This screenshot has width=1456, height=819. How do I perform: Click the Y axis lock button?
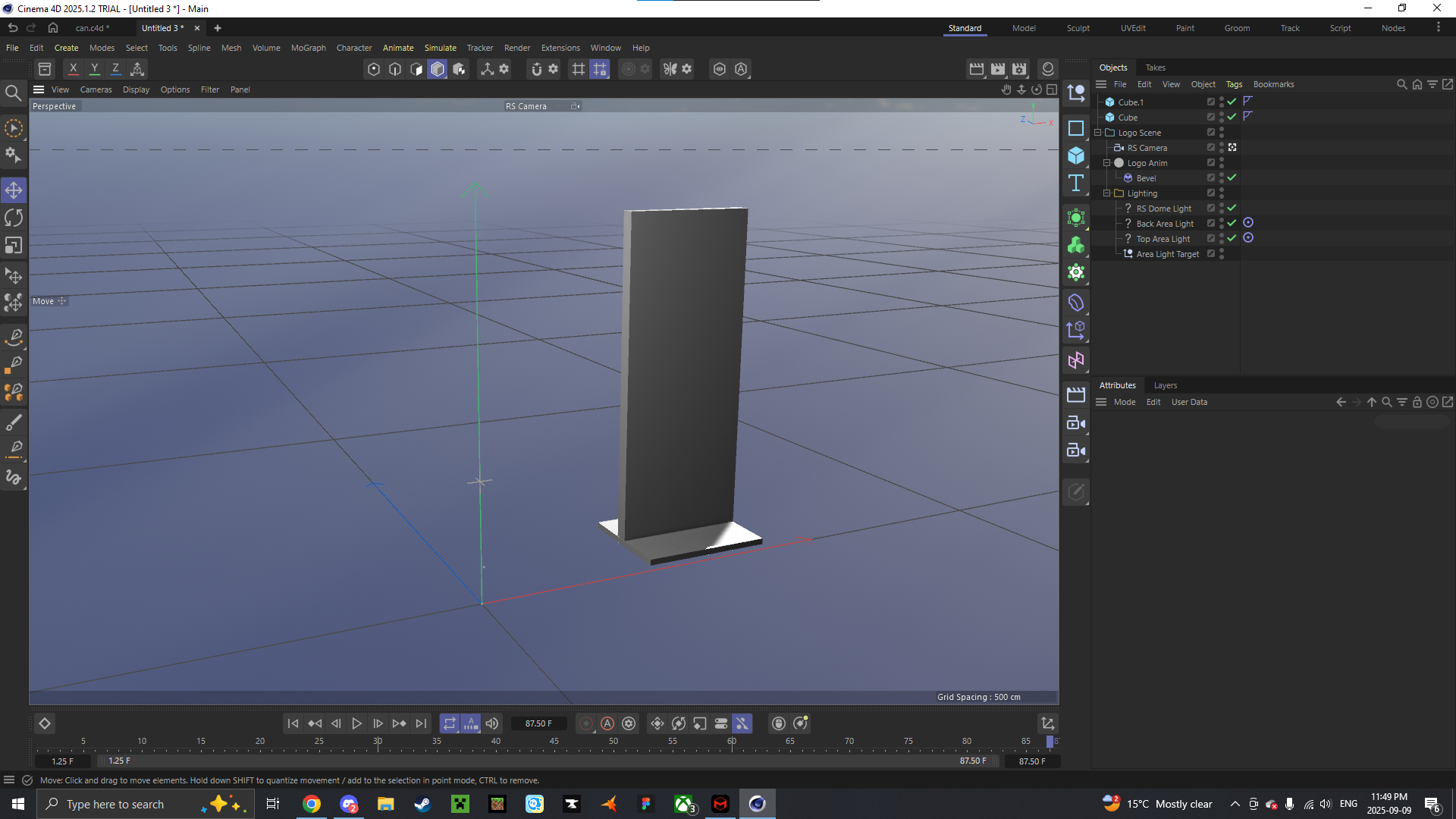(x=94, y=68)
